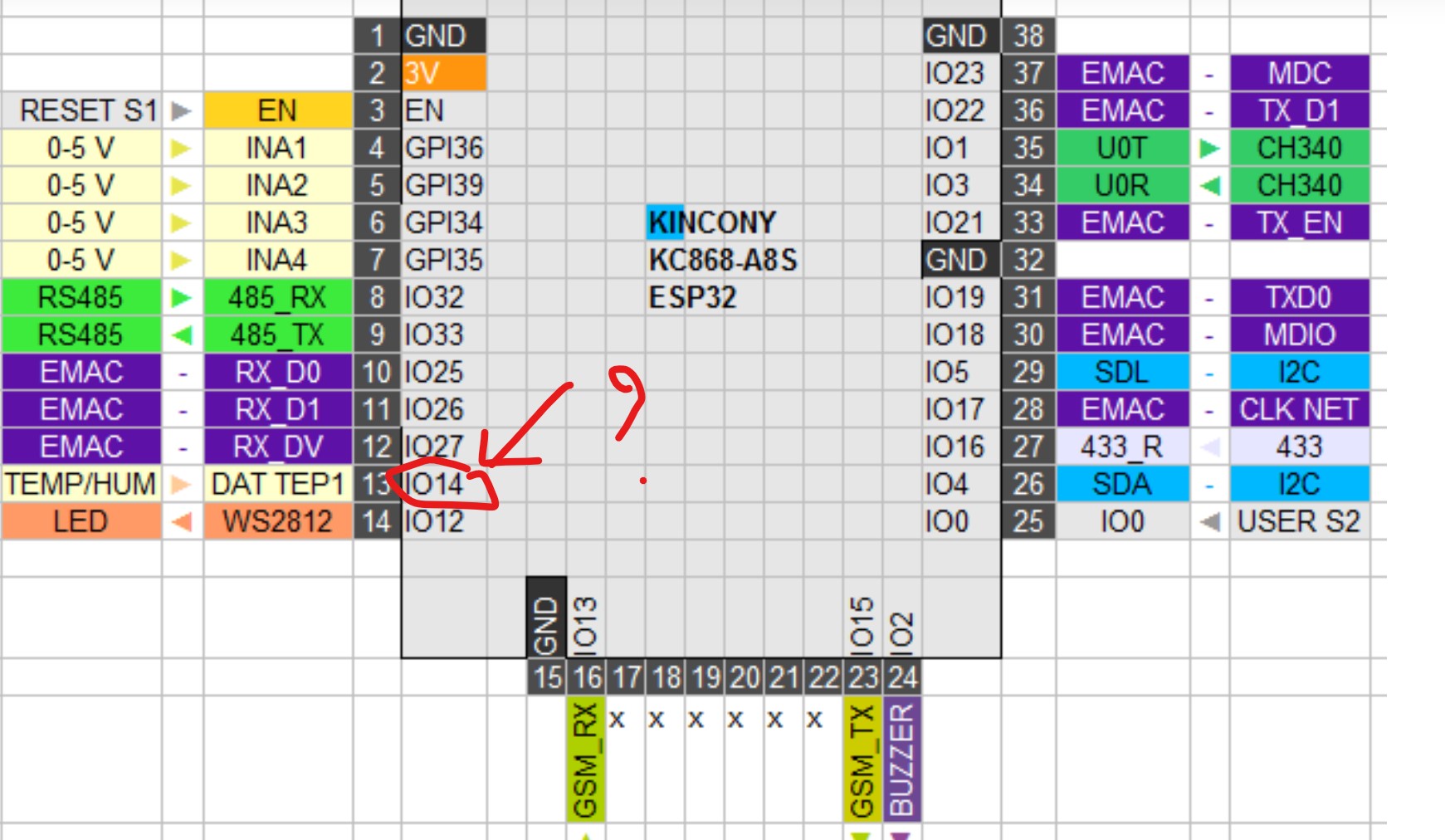Click the orange arrow next to WS2812
1445x840 pixels.
point(181,522)
